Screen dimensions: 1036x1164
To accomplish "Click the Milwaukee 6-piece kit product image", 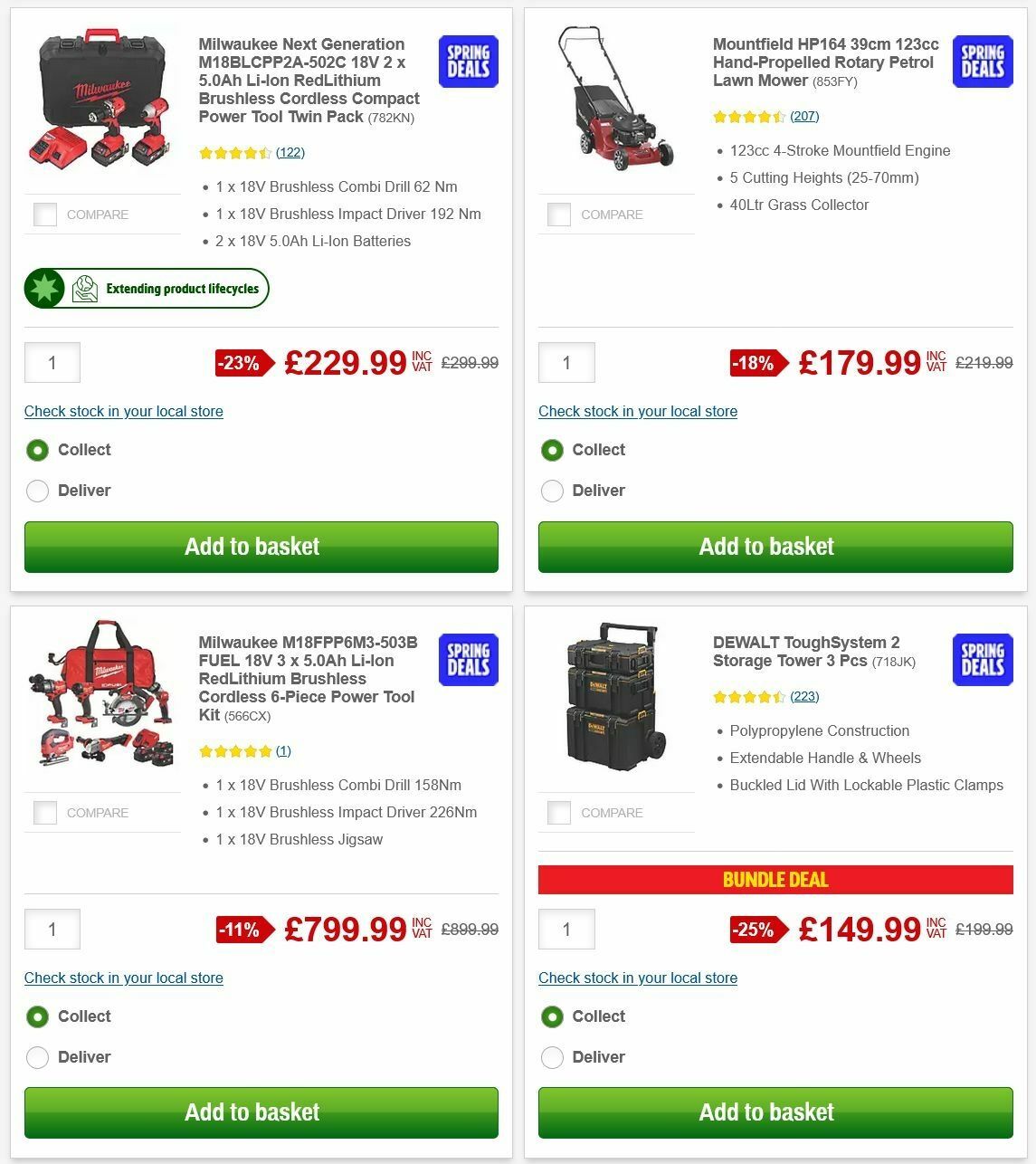I will [102, 697].
